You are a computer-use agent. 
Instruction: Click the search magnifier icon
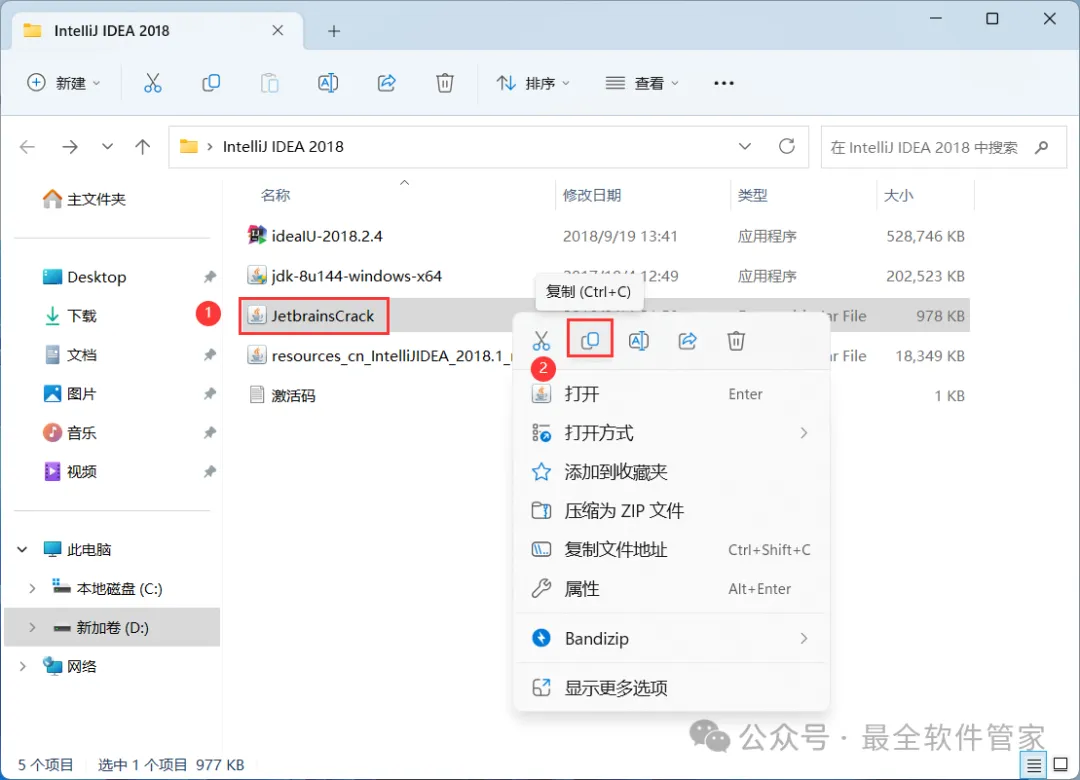pos(1041,147)
